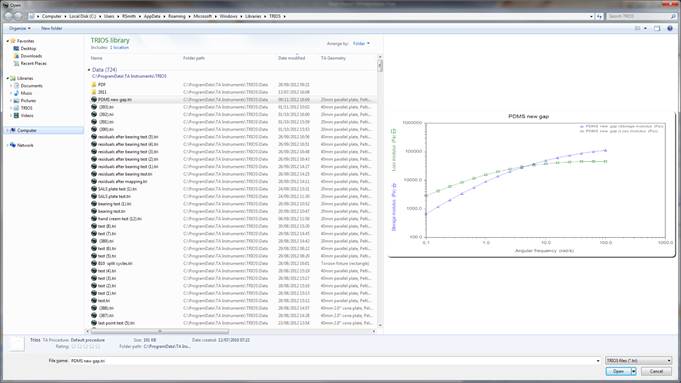Click the magnifier icon in Search TRIOS box
The image size is (681, 383).
pos(673,16)
